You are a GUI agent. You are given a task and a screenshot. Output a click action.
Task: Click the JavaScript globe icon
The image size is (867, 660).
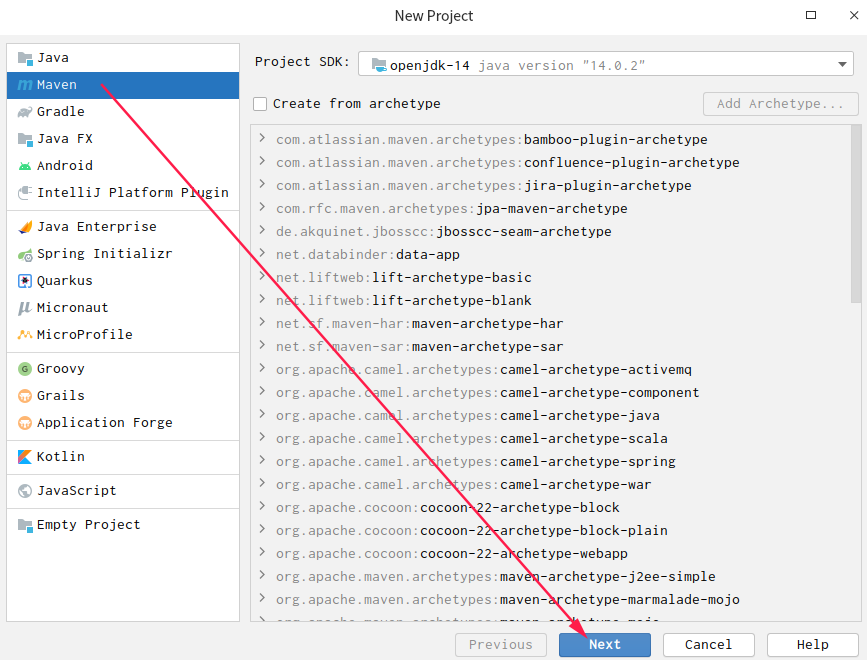pyautogui.click(x=25, y=491)
